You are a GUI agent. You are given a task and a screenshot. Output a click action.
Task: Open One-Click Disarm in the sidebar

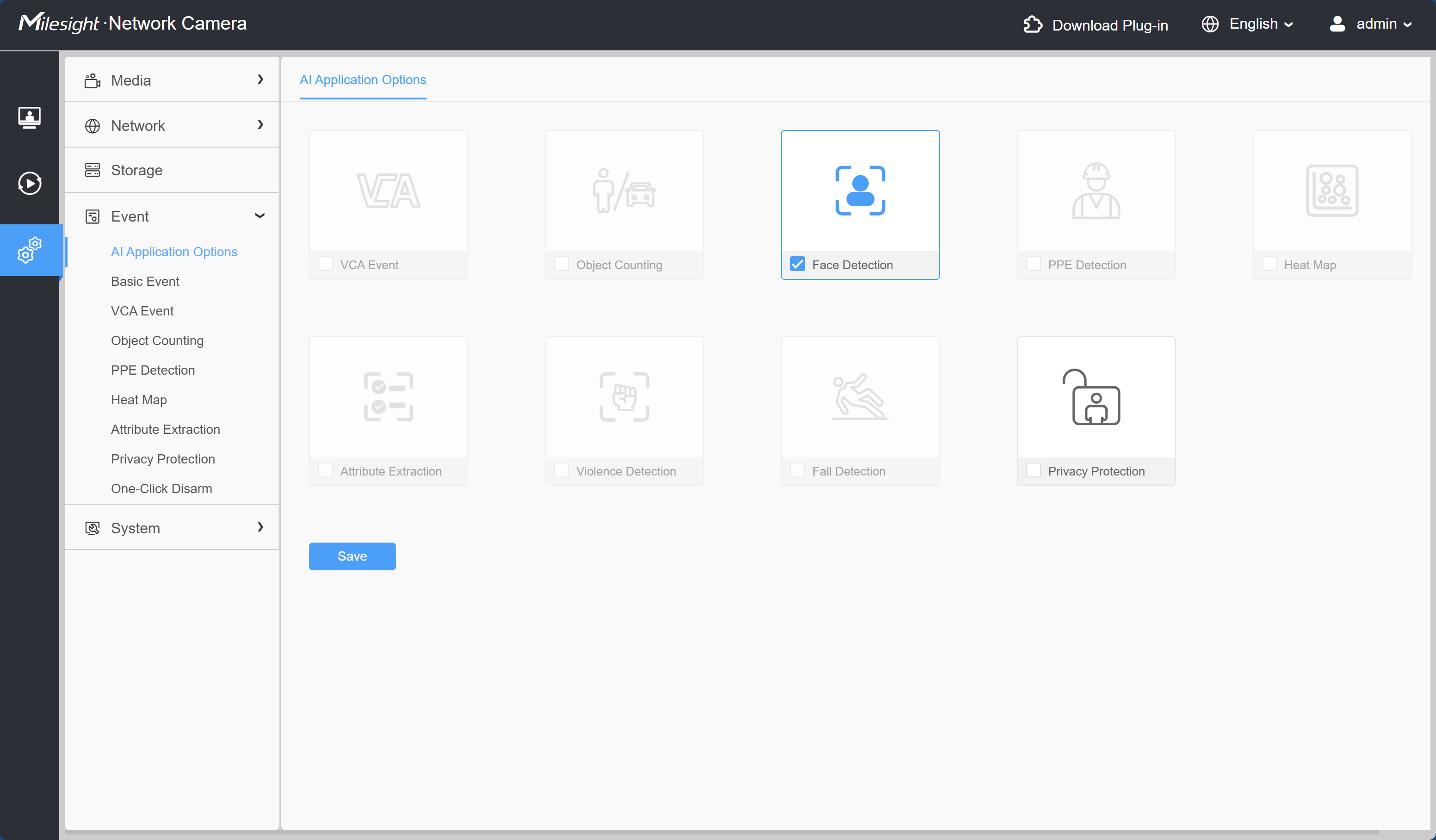point(162,489)
